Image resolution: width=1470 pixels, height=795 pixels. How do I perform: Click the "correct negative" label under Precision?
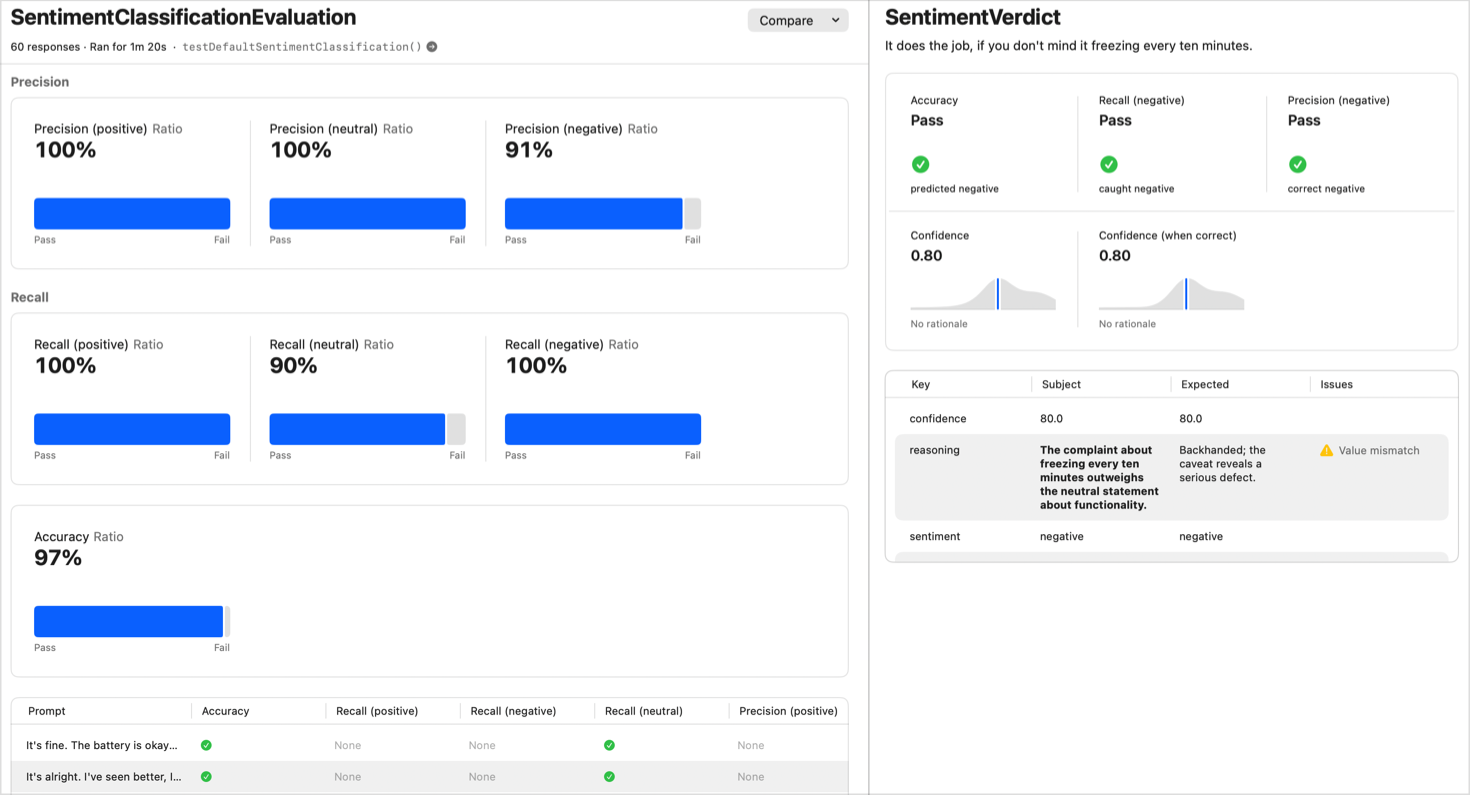point(1326,189)
